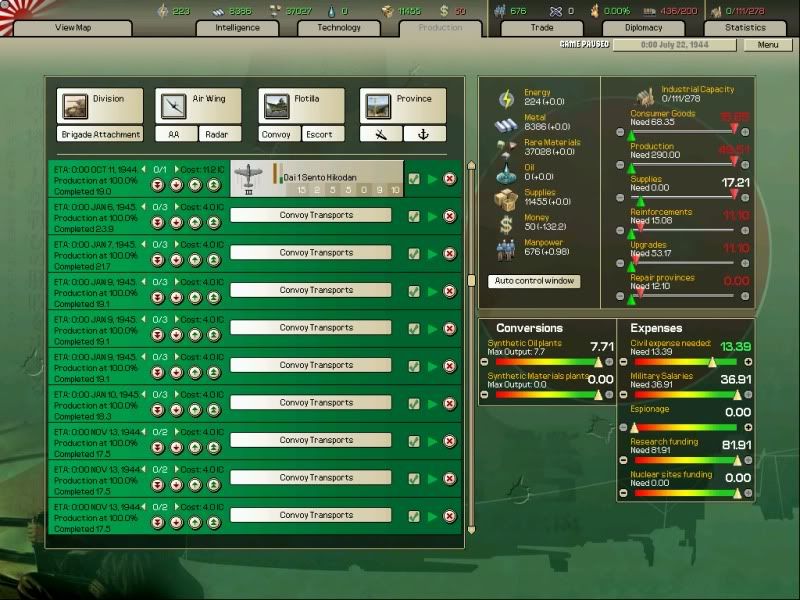The width and height of the screenshot is (800, 600).
Task: Click the Military Salaries slider bar
Action: (x=683, y=394)
